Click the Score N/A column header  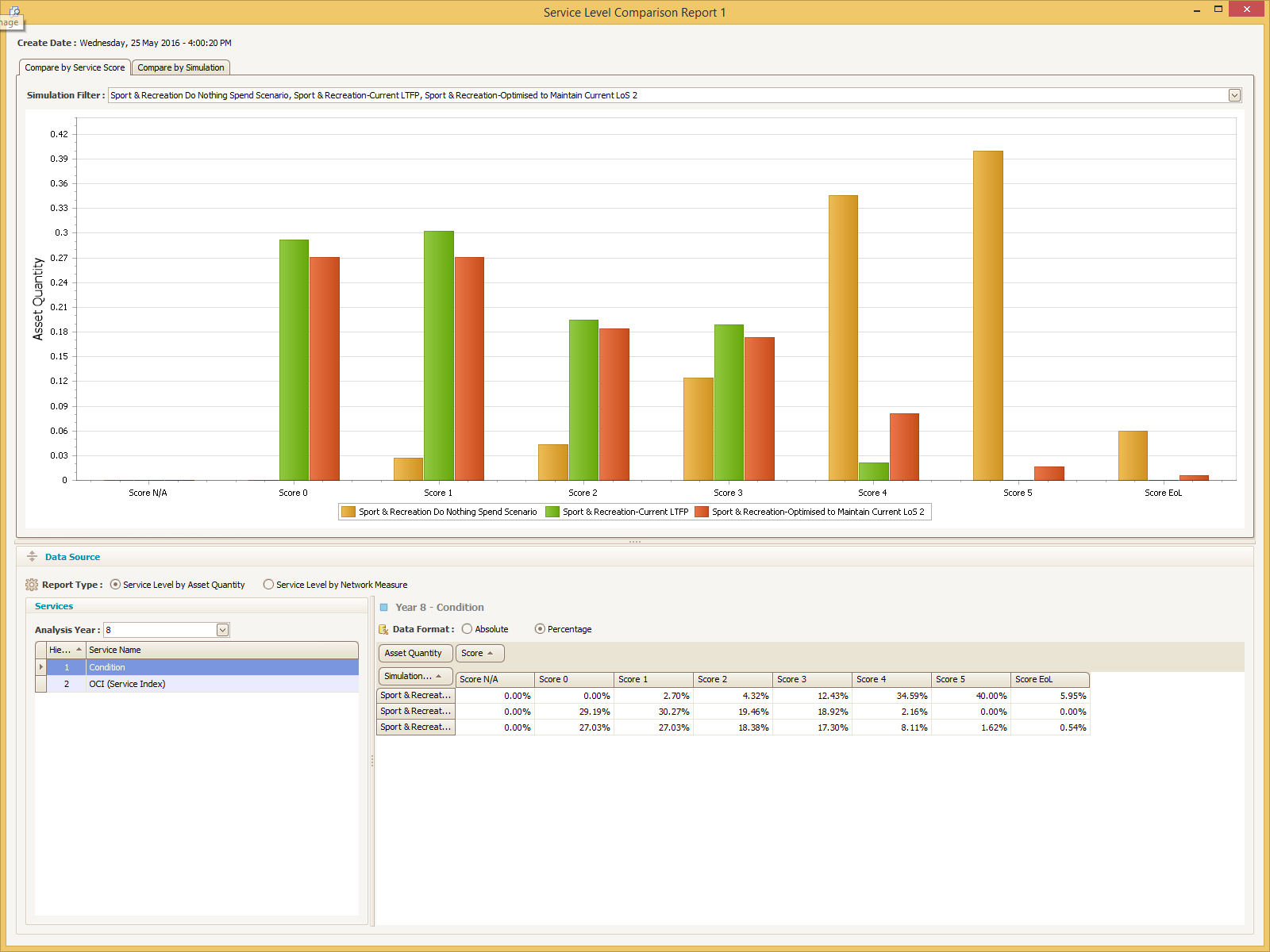pos(495,680)
